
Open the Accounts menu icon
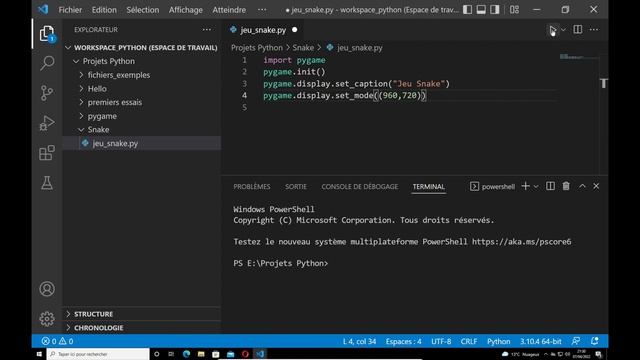point(47,289)
